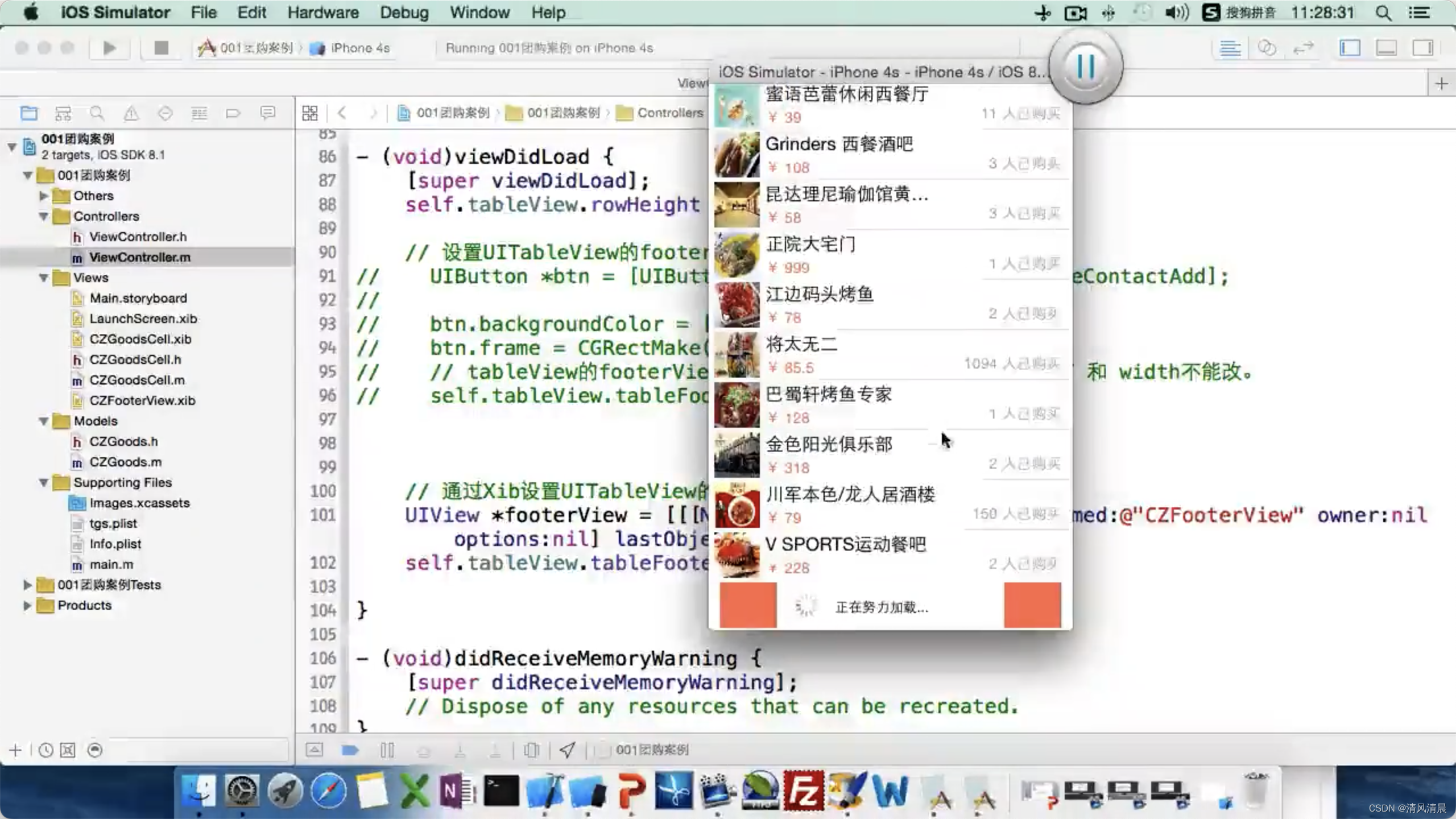Collapse the 001团购案例 project root

(11, 147)
